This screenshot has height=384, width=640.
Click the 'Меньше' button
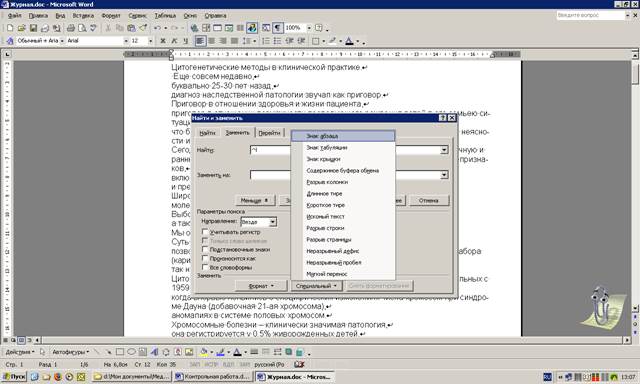tap(256, 200)
